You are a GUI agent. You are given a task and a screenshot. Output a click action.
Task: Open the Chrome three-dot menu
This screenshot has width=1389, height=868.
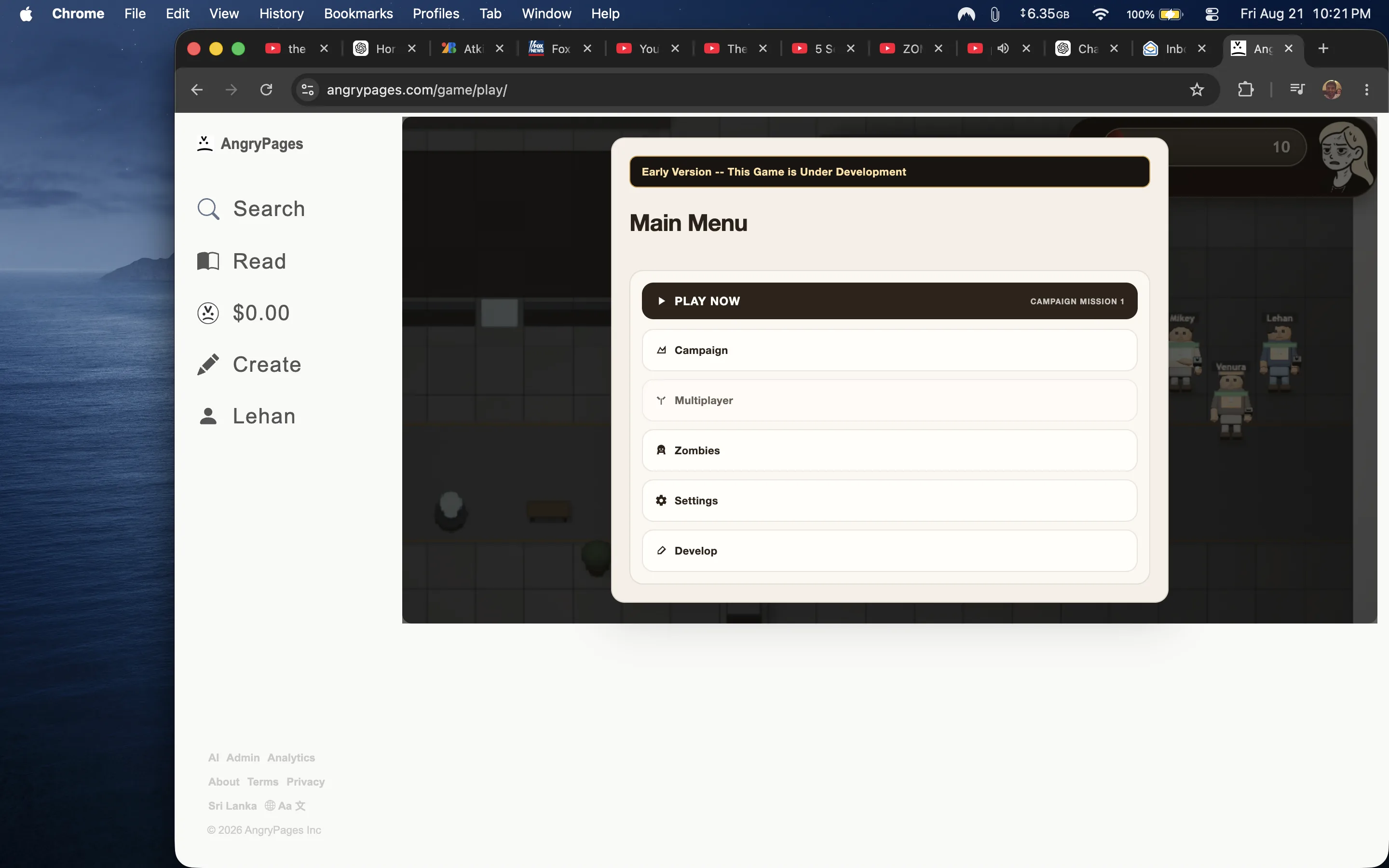pos(1367,90)
